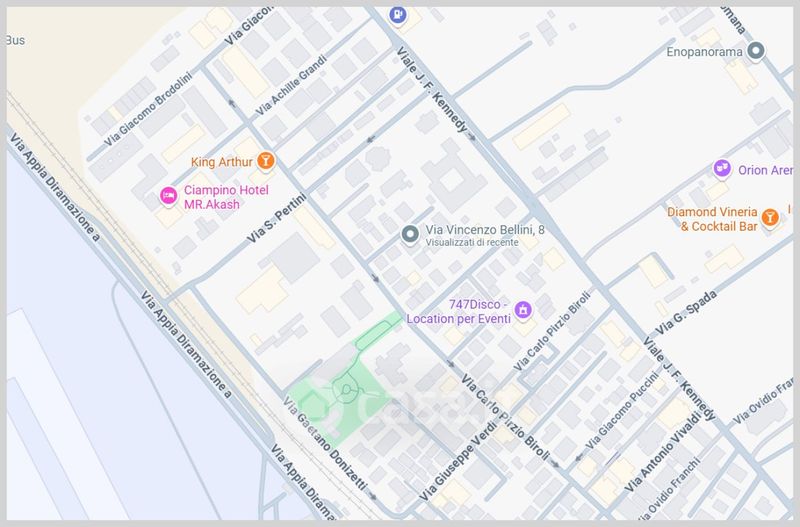Click the Via Ovidio Franchi label at bottom
800x527 pixels.
[668, 489]
